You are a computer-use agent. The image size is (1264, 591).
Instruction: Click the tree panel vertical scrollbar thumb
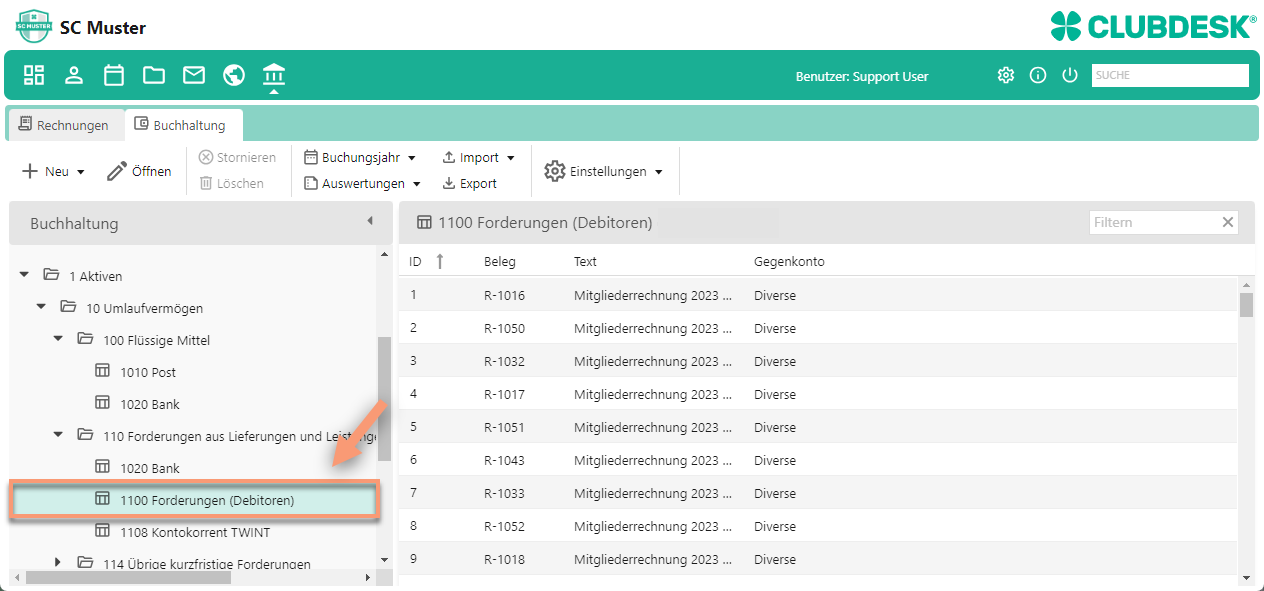click(385, 398)
